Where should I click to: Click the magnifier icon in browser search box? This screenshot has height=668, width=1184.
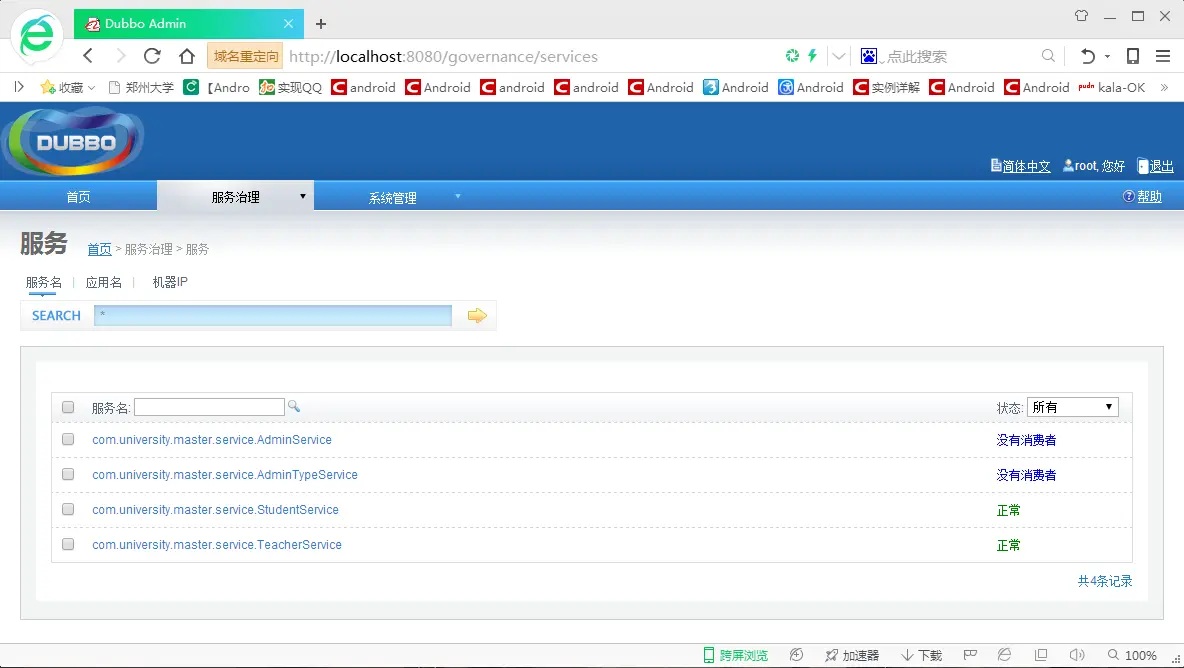click(1048, 56)
